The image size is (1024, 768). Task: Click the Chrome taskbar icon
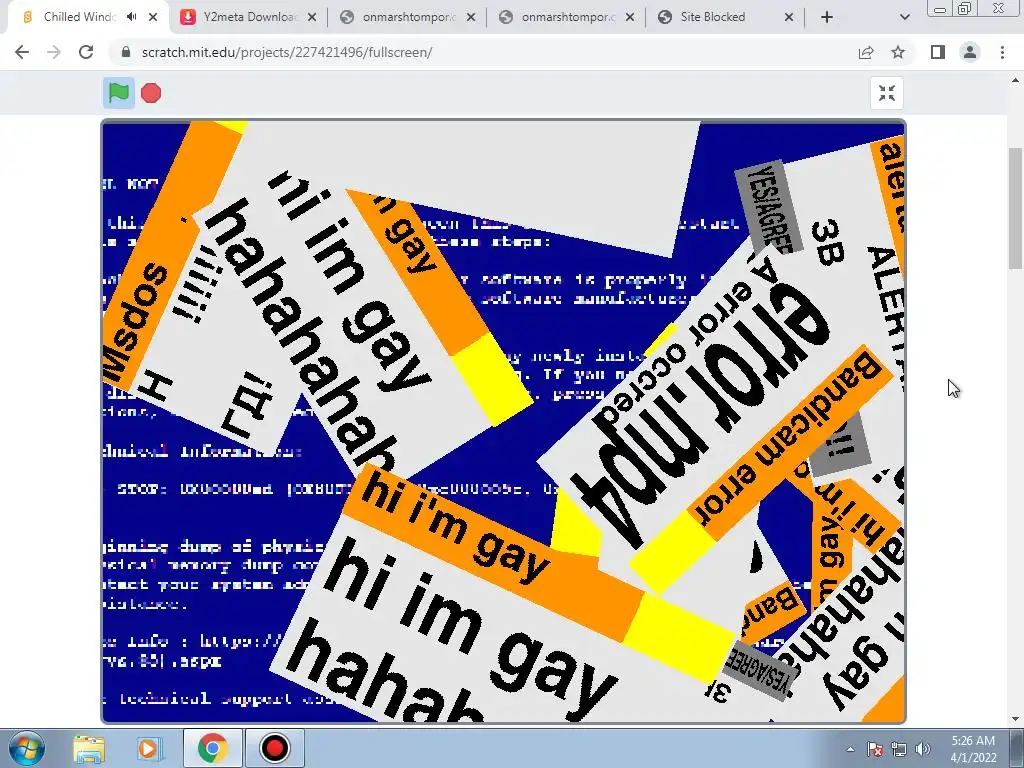click(x=212, y=748)
